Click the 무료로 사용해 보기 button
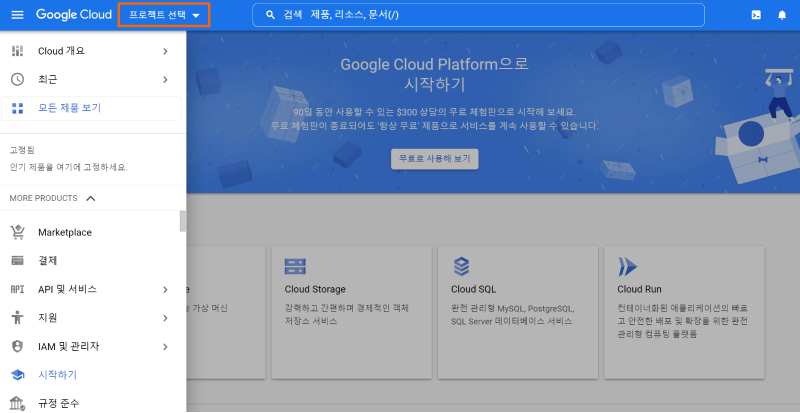This screenshot has width=800, height=413. (x=435, y=159)
